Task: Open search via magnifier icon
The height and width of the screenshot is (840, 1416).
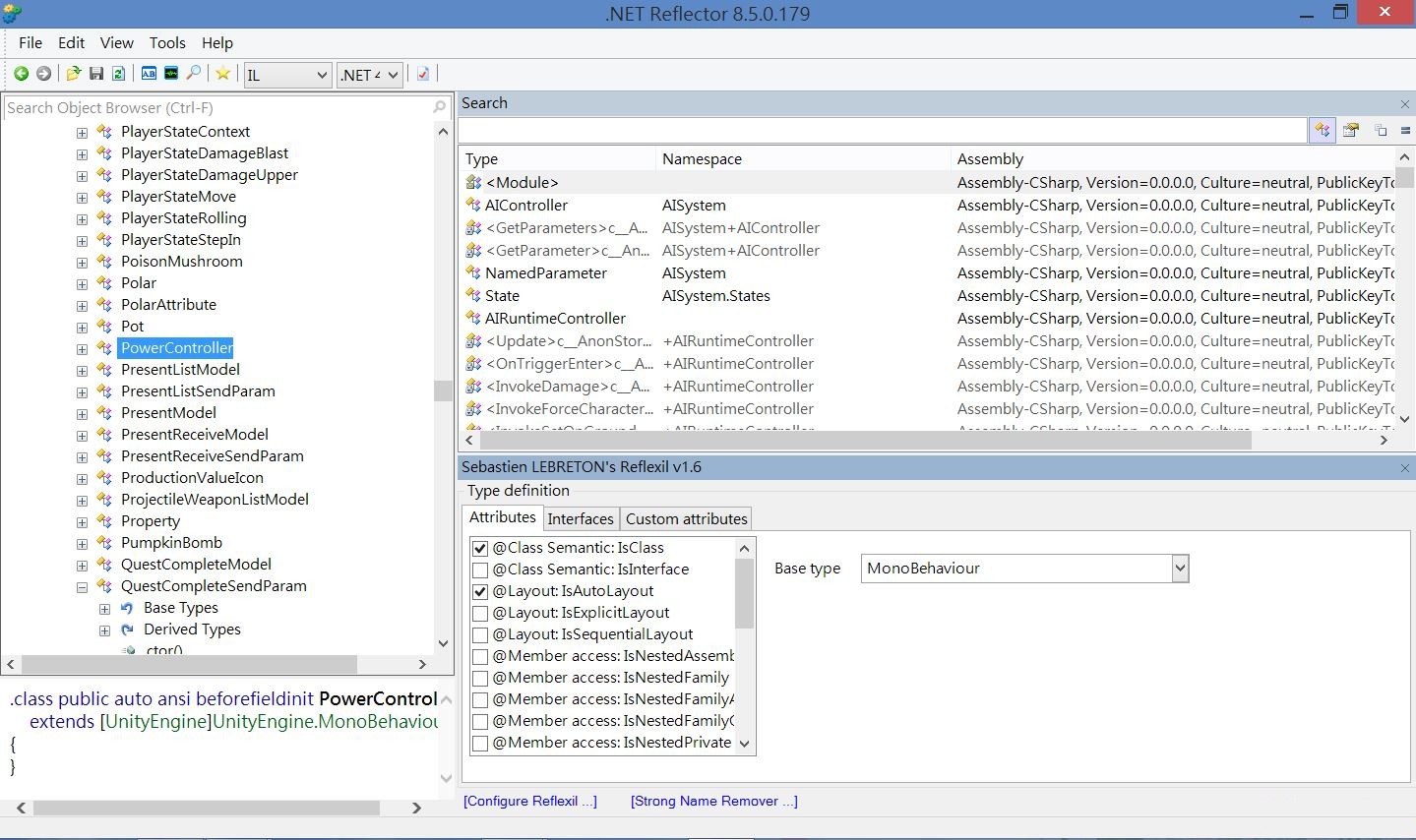Action: [194, 74]
